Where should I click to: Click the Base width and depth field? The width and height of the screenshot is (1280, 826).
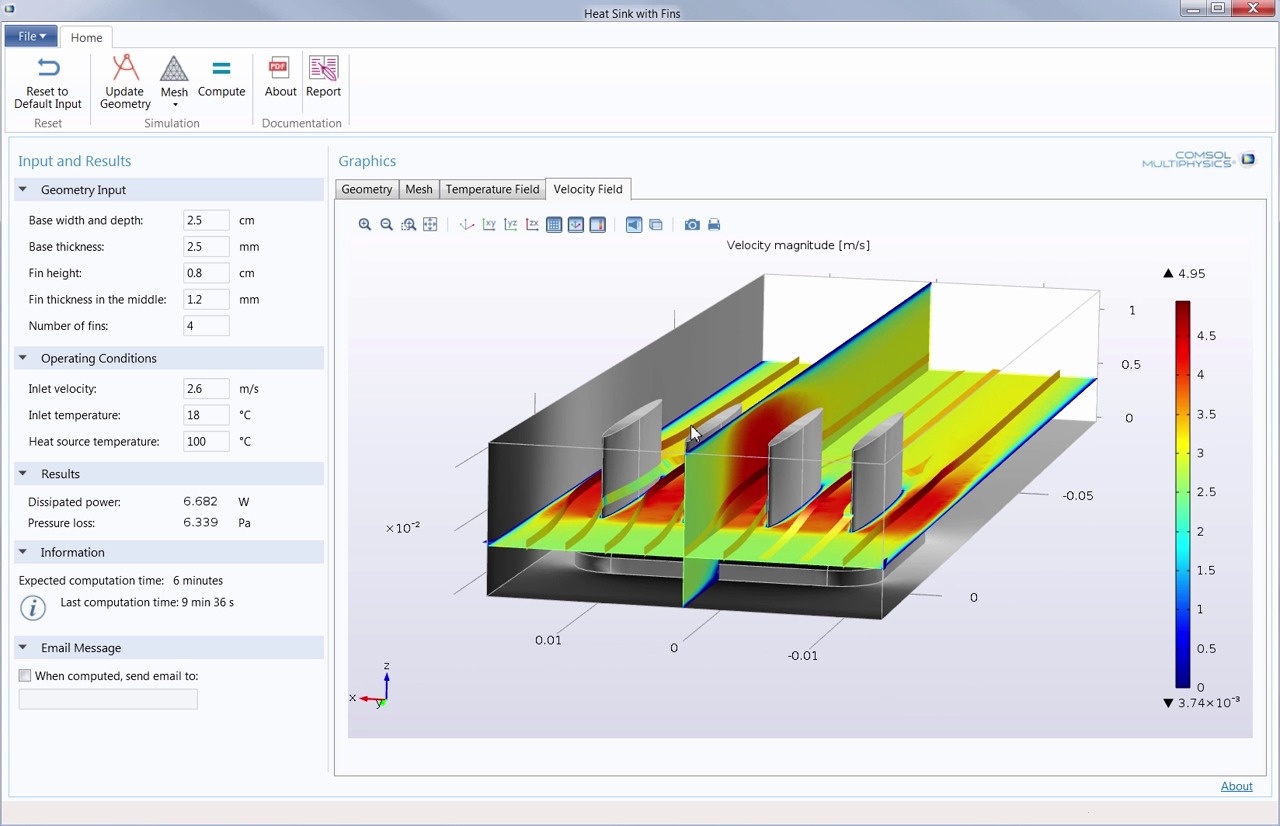(x=206, y=220)
